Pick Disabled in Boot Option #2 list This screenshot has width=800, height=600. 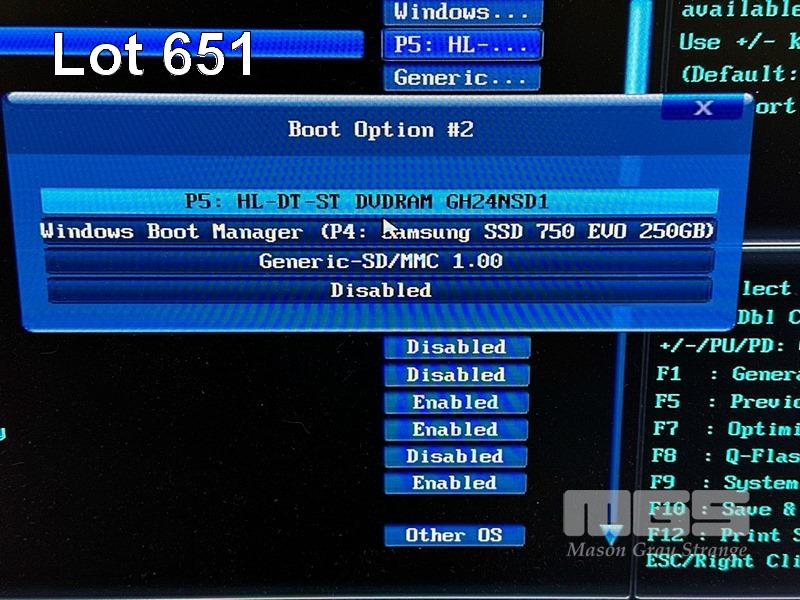click(x=379, y=290)
